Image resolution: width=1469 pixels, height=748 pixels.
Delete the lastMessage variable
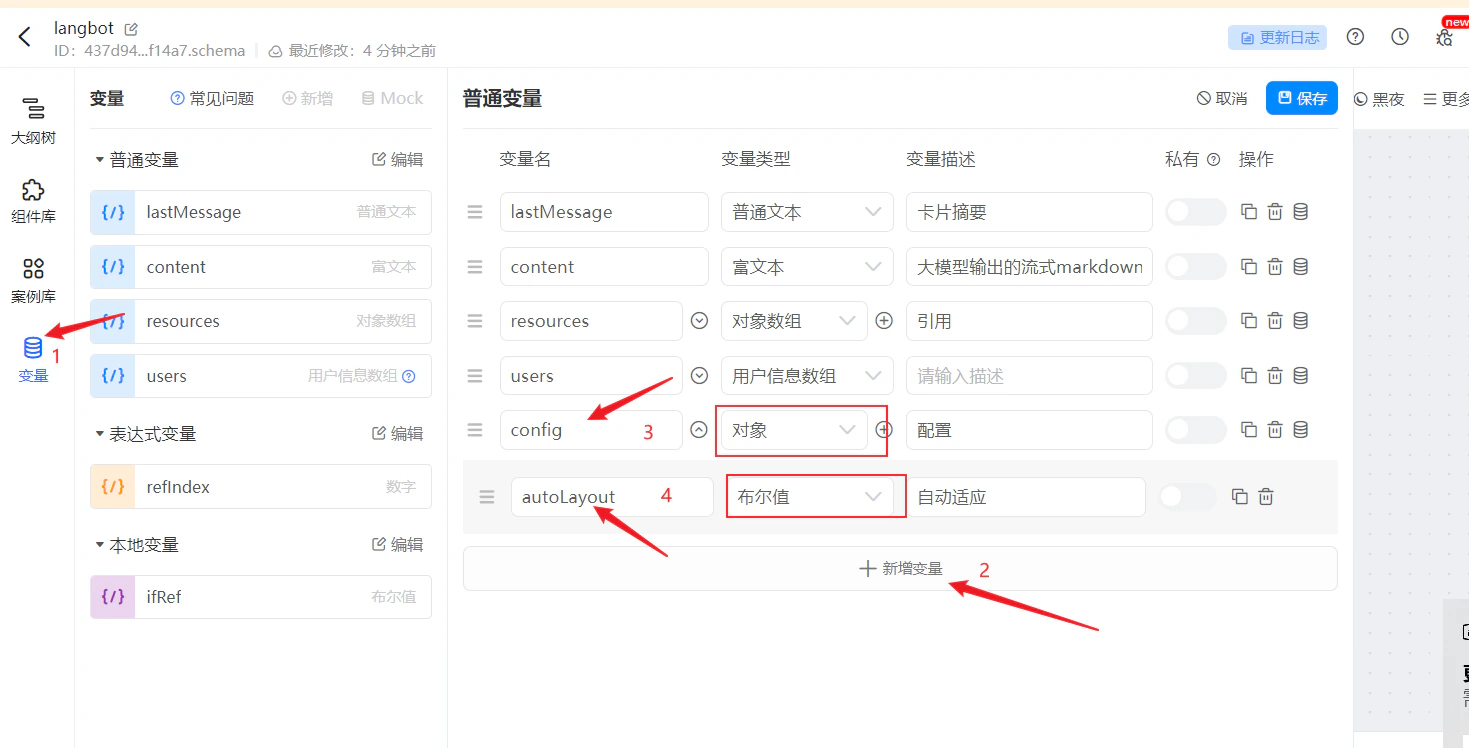[x=1275, y=212]
